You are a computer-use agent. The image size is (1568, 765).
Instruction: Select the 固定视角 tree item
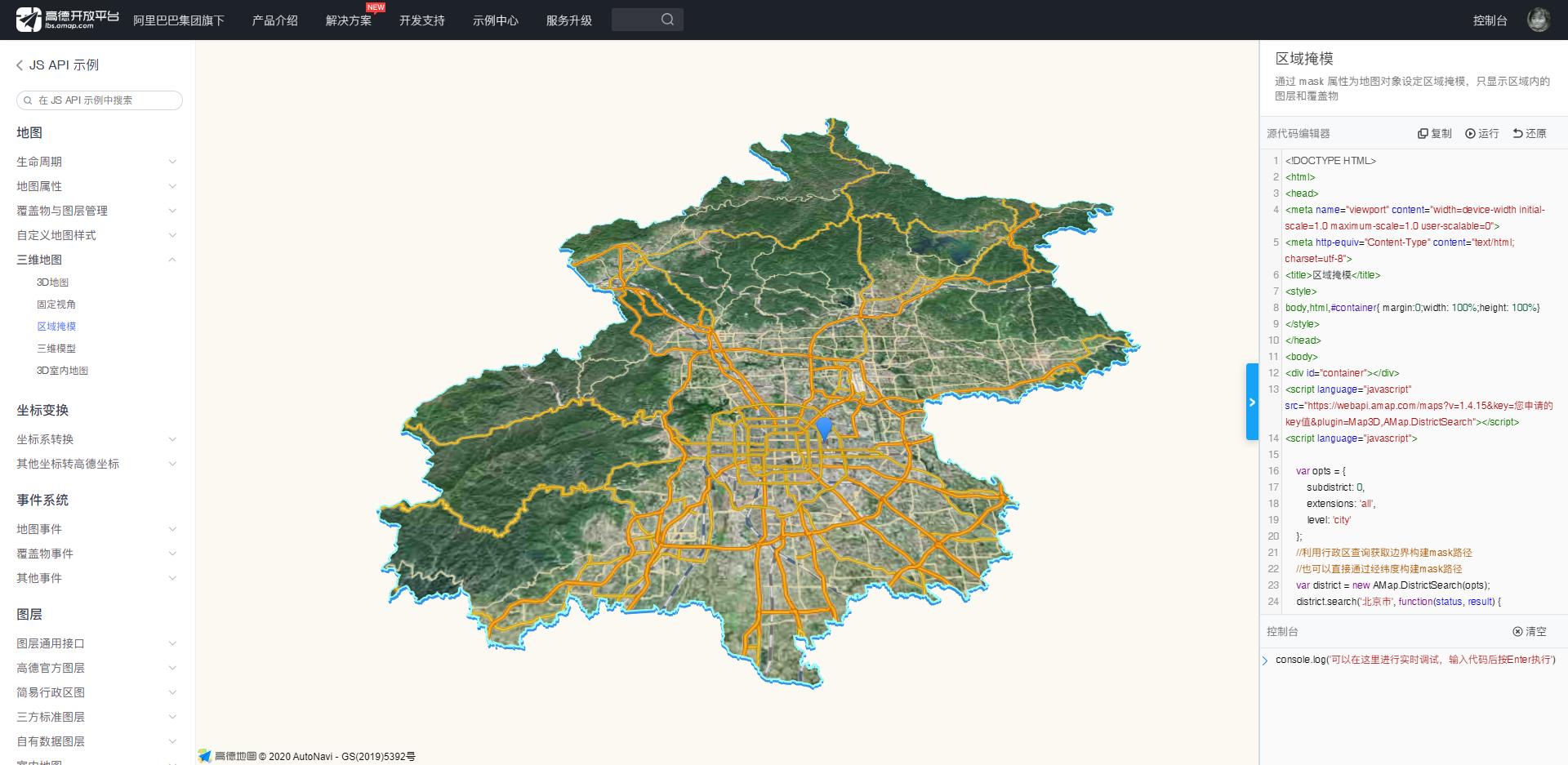click(57, 304)
